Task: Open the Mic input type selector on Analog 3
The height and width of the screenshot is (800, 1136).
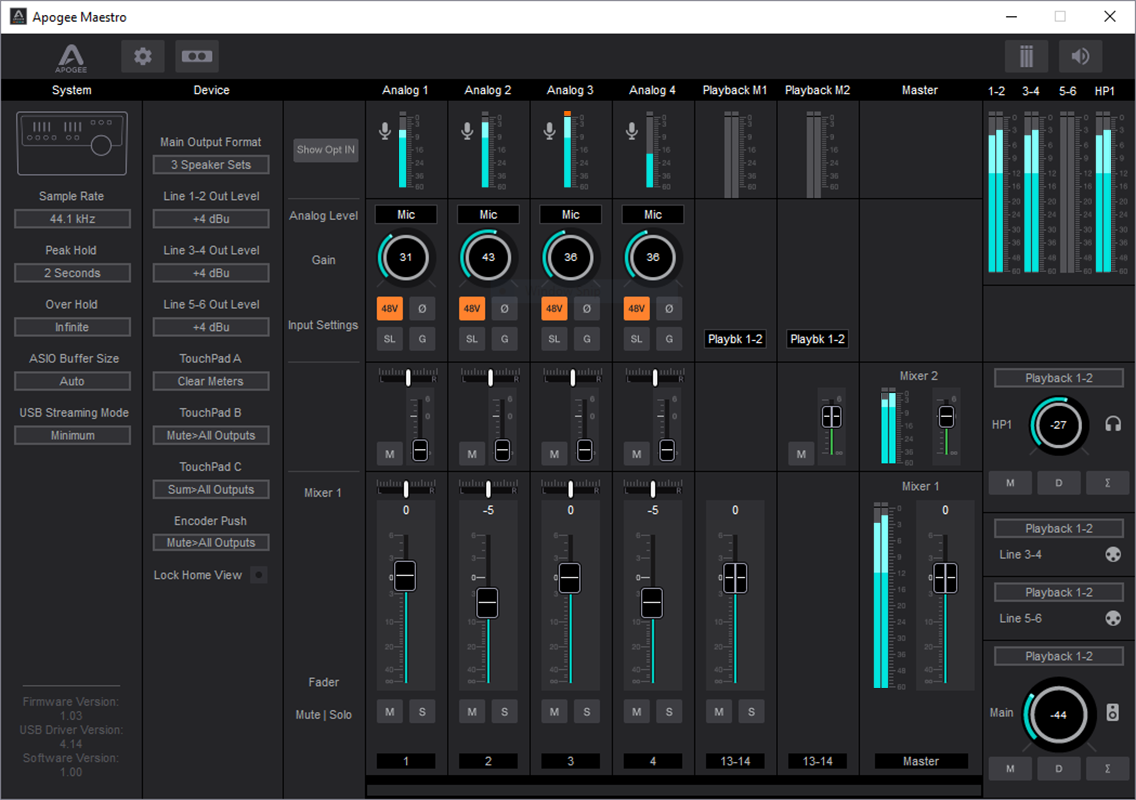Action: (x=570, y=213)
